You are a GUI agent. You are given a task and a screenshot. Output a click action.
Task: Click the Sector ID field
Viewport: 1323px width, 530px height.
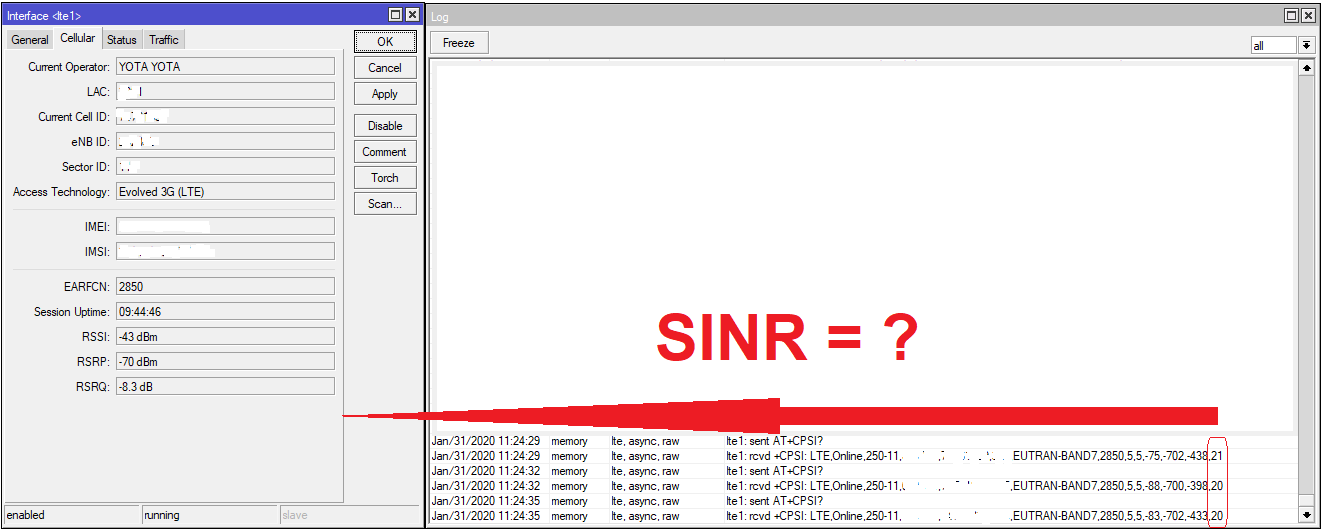(x=225, y=166)
